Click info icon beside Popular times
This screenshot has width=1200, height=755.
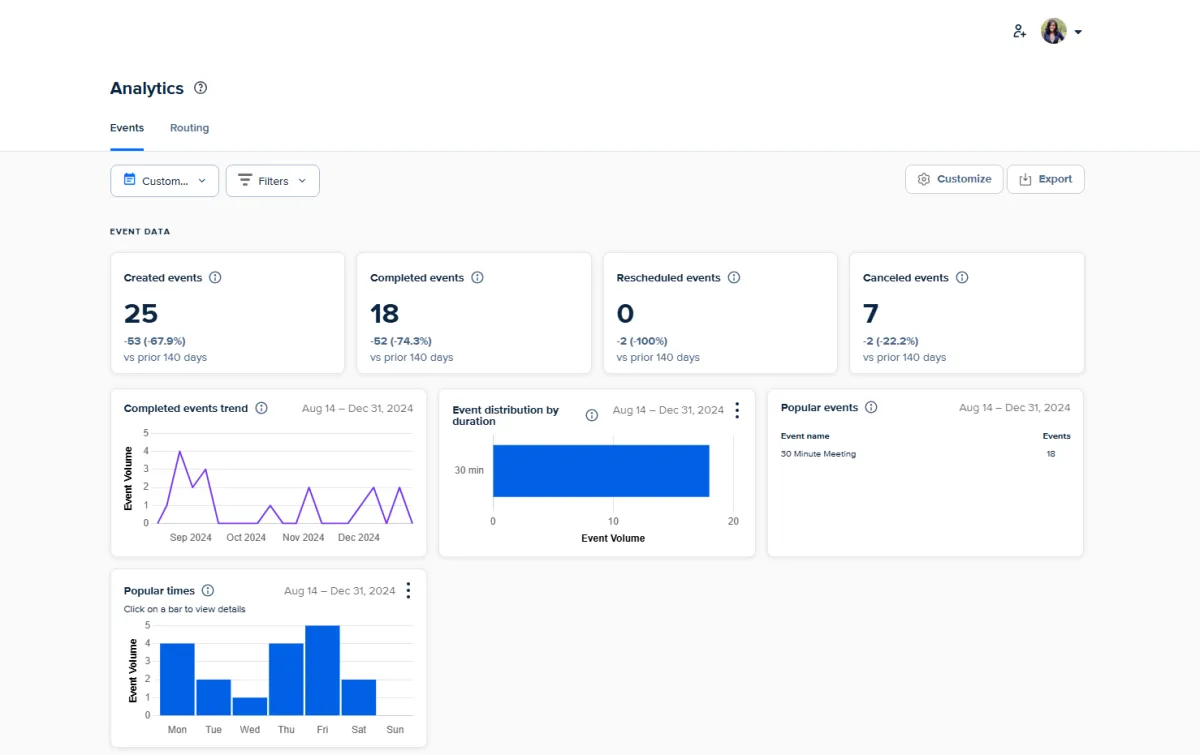click(207, 591)
